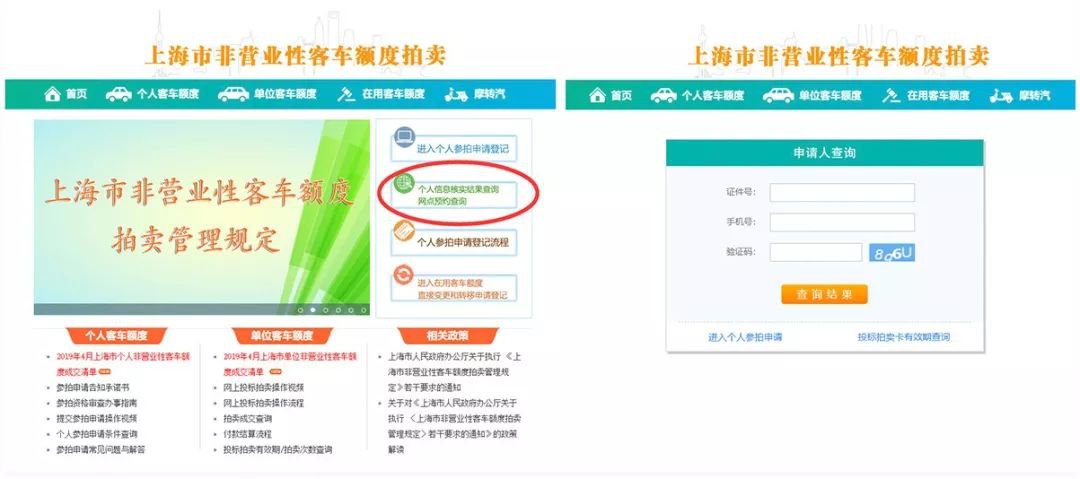This screenshot has width=1080, height=479.
Task: Refresh the captcha image showing 8o6U
Action: coord(891,253)
